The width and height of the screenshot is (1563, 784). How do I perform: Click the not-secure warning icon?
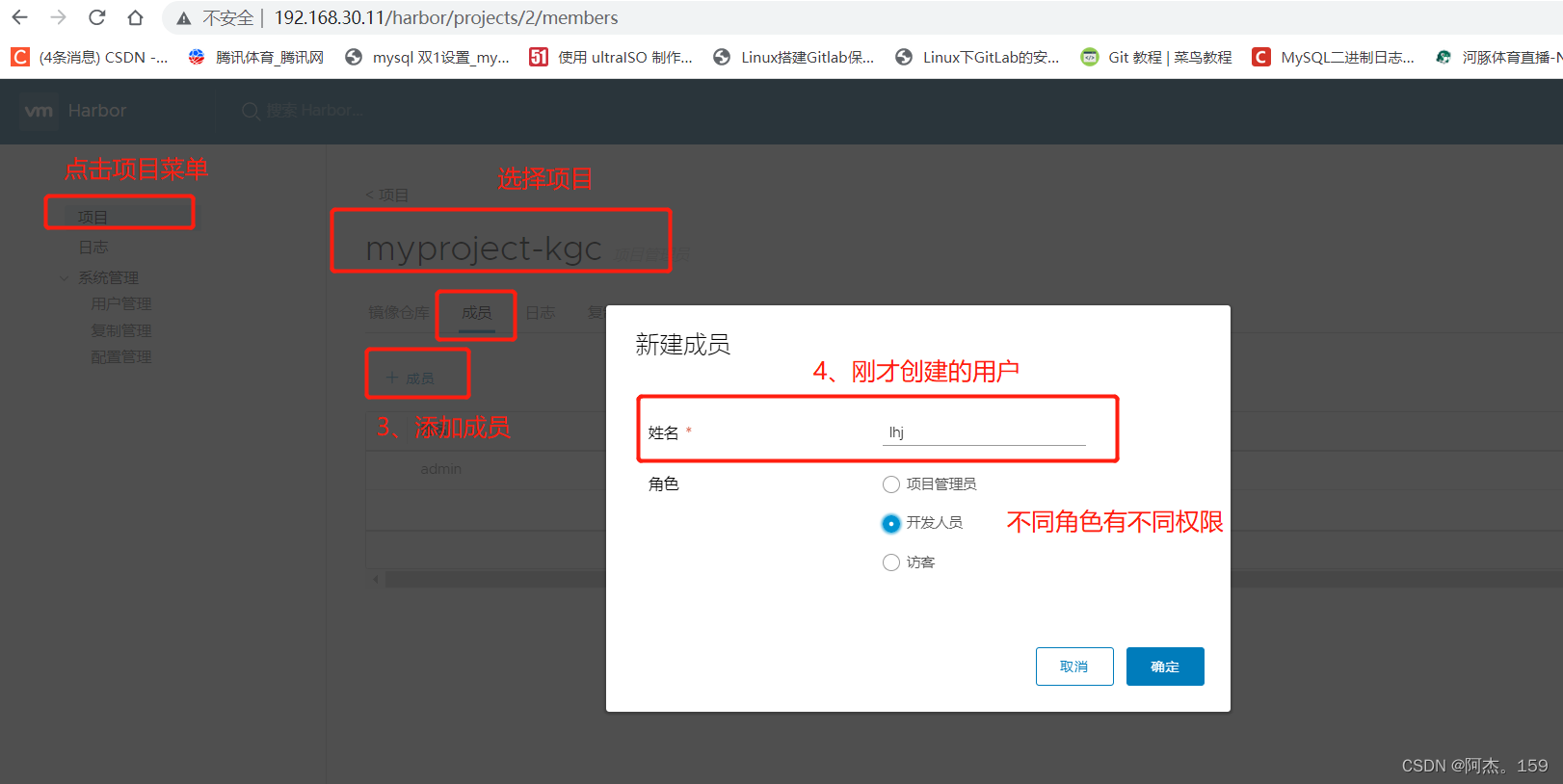(183, 18)
